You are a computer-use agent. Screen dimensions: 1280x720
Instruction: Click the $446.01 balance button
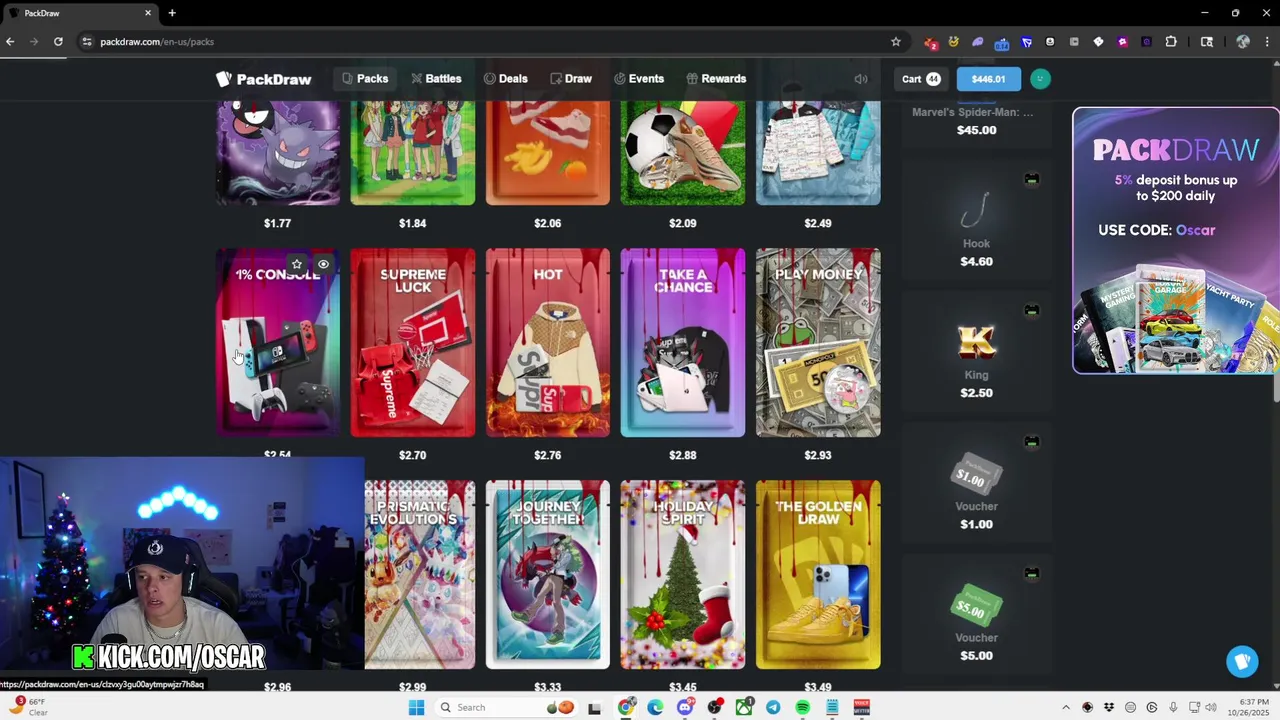(988, 79)
